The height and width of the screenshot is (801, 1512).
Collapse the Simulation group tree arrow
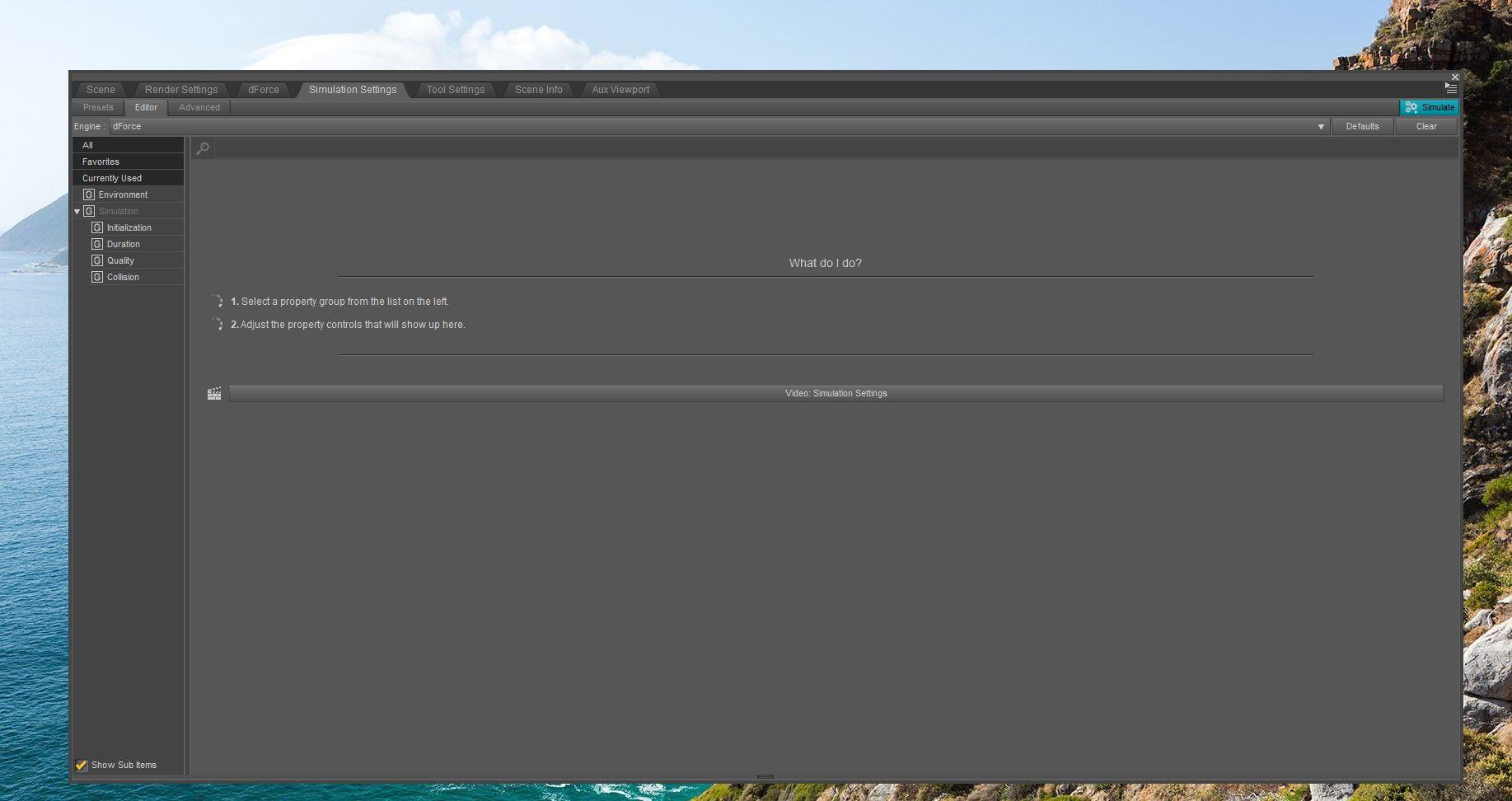click(77, 212)
